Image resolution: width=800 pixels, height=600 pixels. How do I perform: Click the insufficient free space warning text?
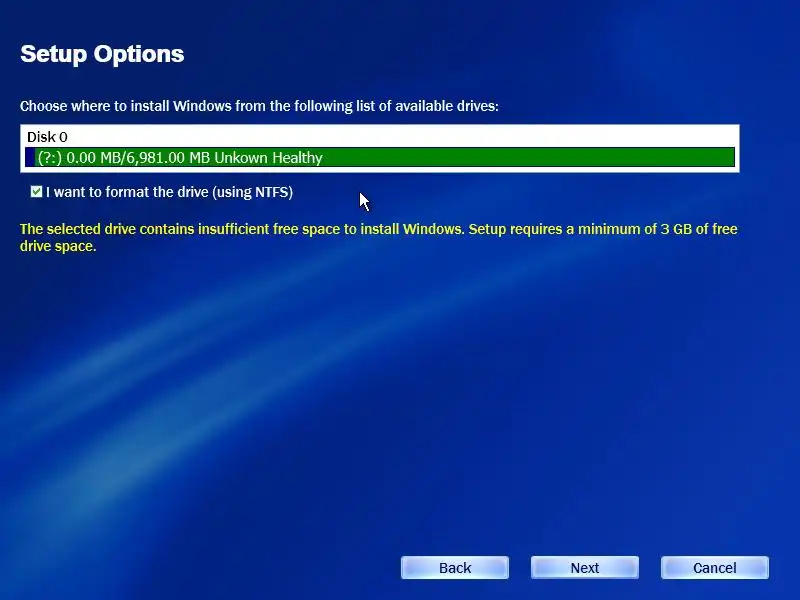(x=379, y=237)
